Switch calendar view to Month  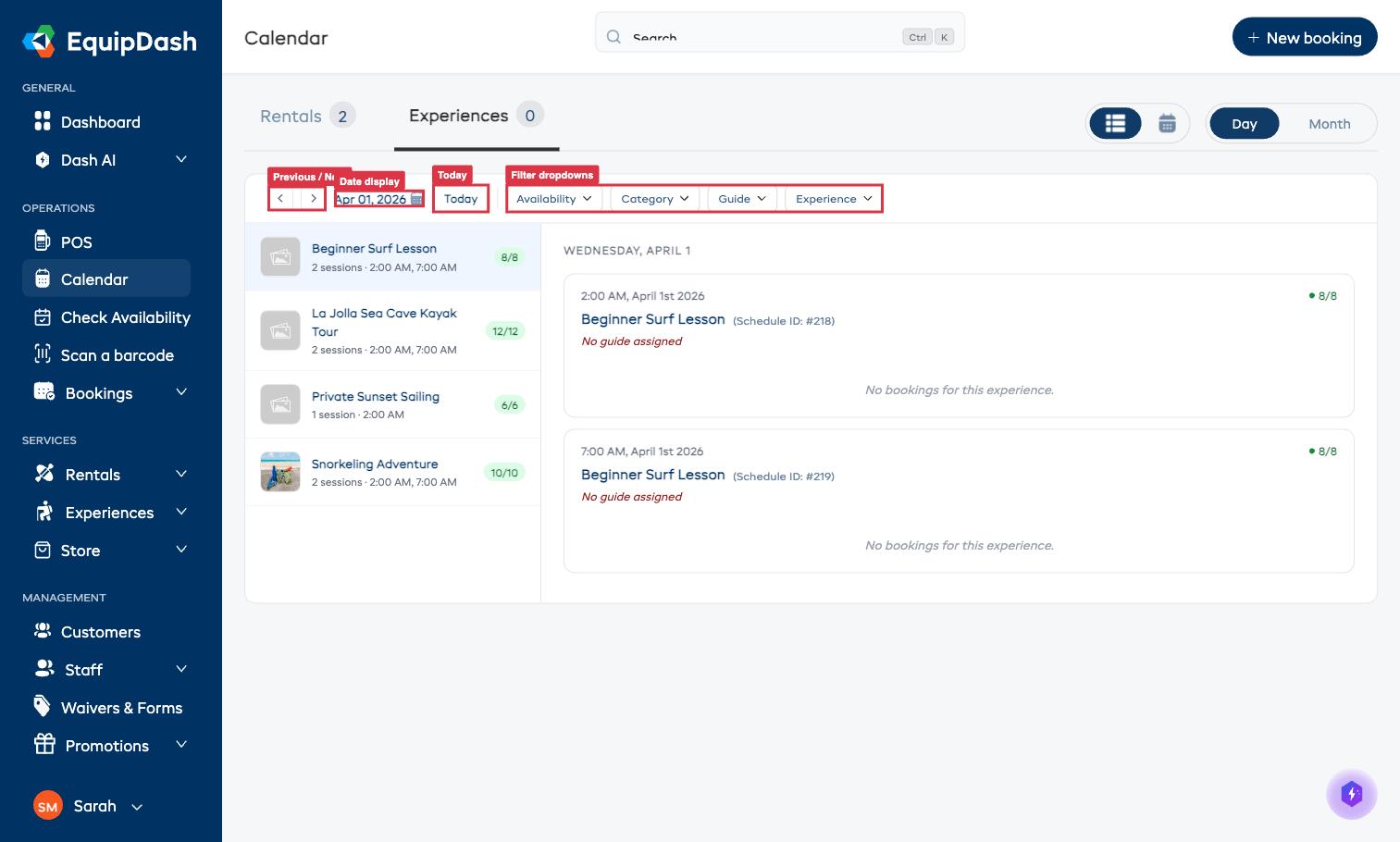click(x=1329, y=123)
